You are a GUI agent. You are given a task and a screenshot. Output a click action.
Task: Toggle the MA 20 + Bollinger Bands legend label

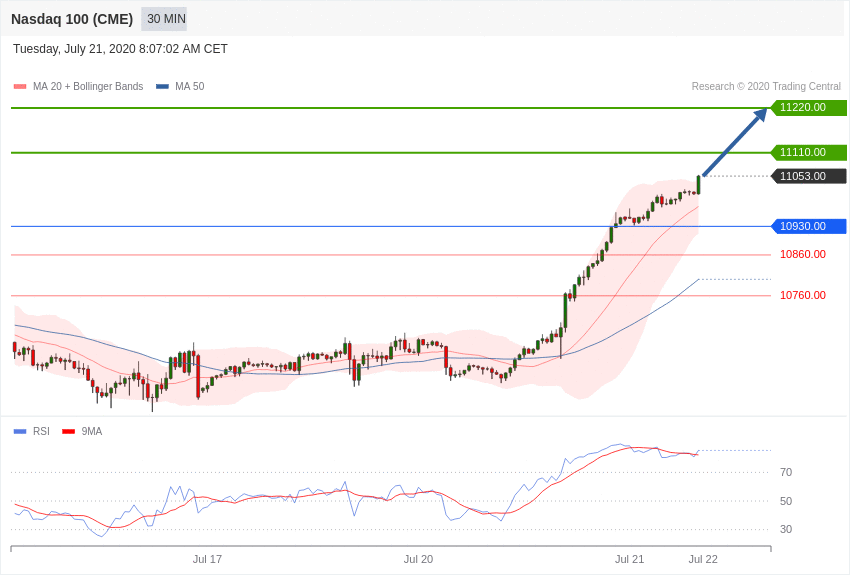click(x=88, y=87)
